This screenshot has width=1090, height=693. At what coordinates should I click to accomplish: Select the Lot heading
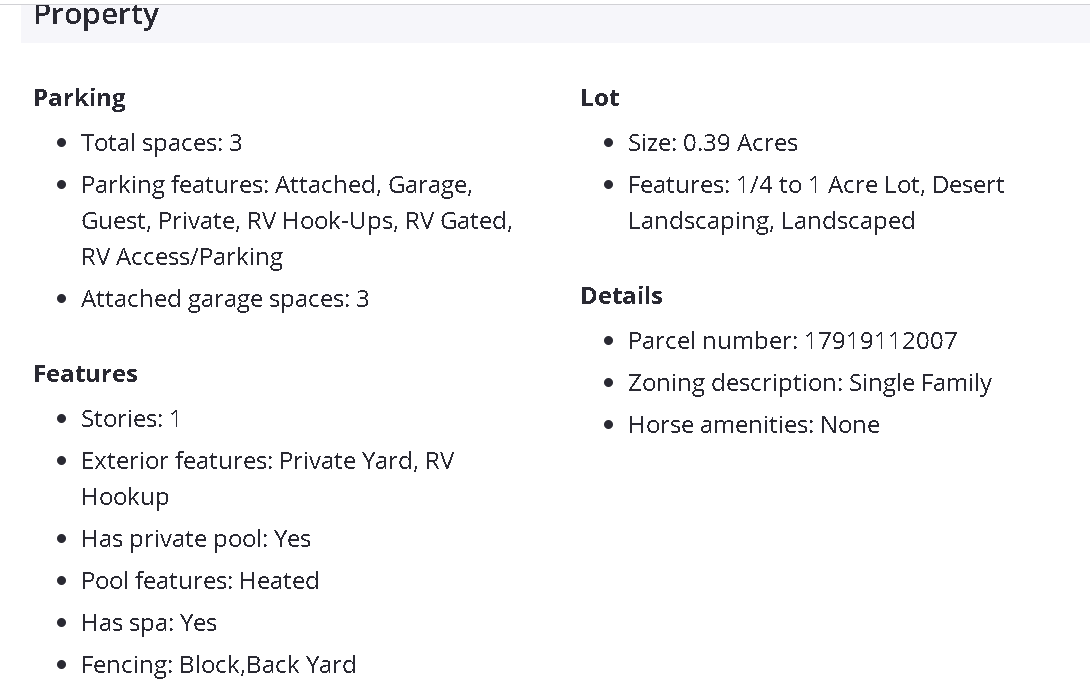click(x=600, y=98)
